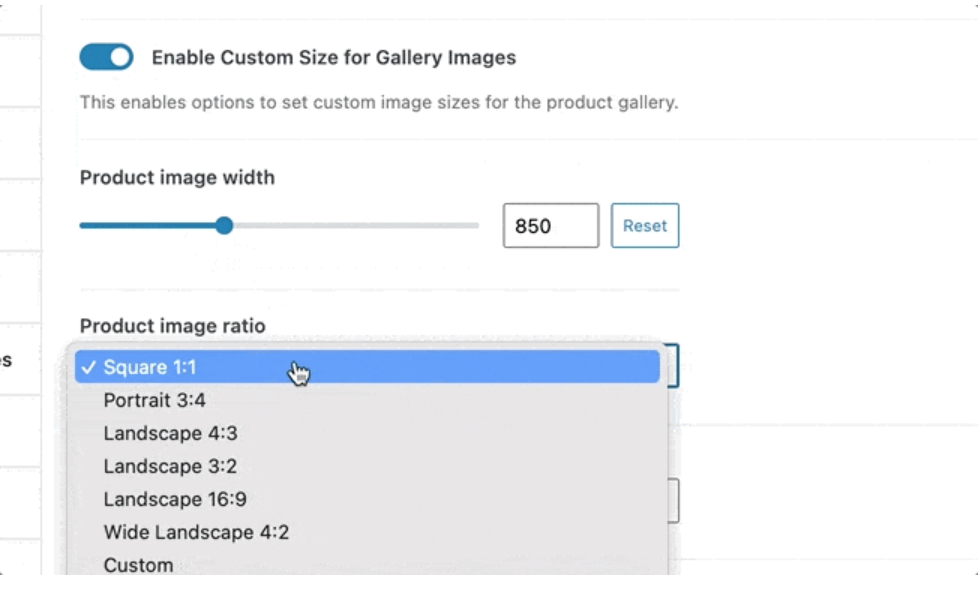Image resolution: width=978 pixels, height=601 pixels.
Task: Select Wide Landscape 4:2 option
Action: point(196,532)
